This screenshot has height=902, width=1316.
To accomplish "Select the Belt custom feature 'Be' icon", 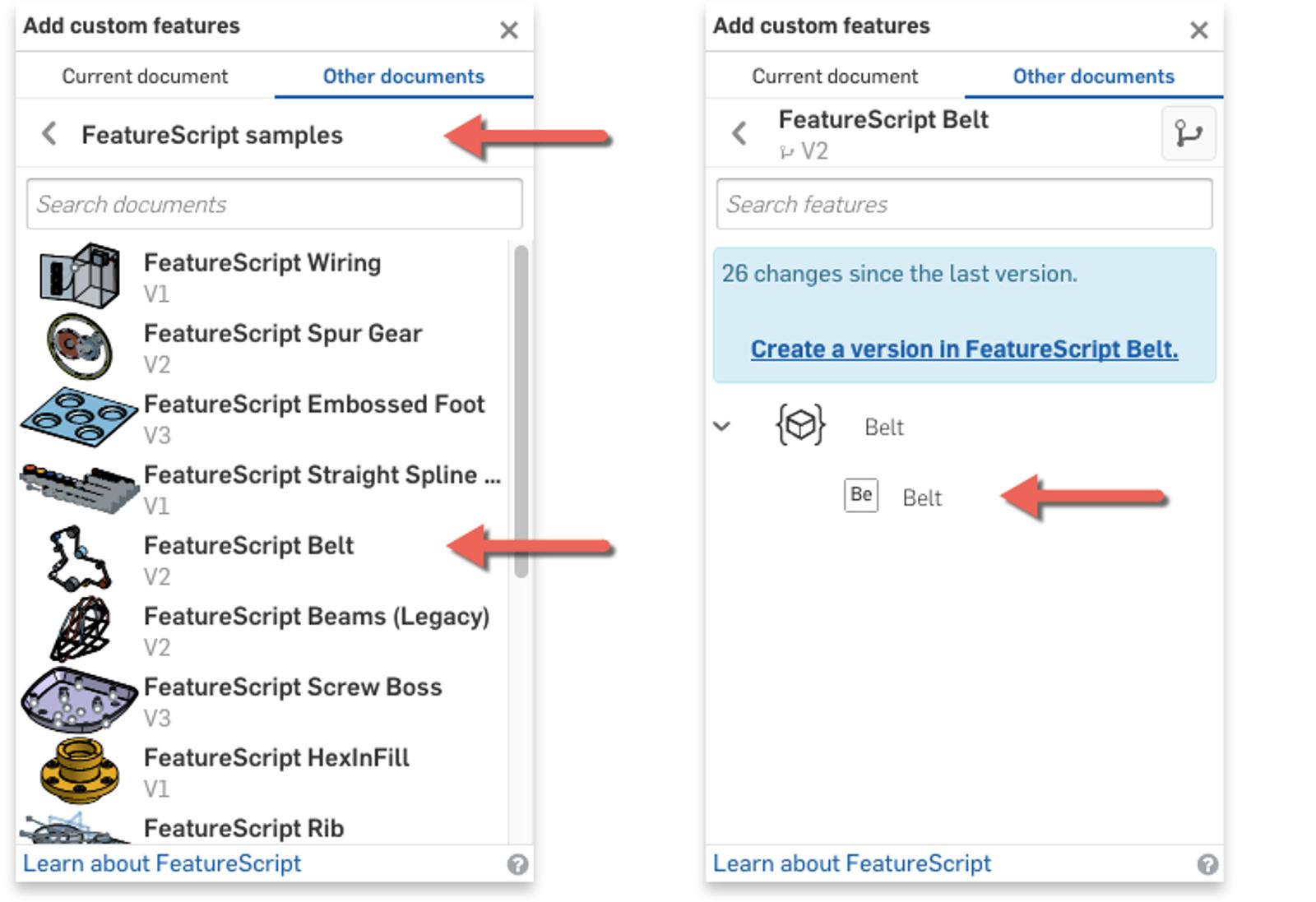I will 860,496.
